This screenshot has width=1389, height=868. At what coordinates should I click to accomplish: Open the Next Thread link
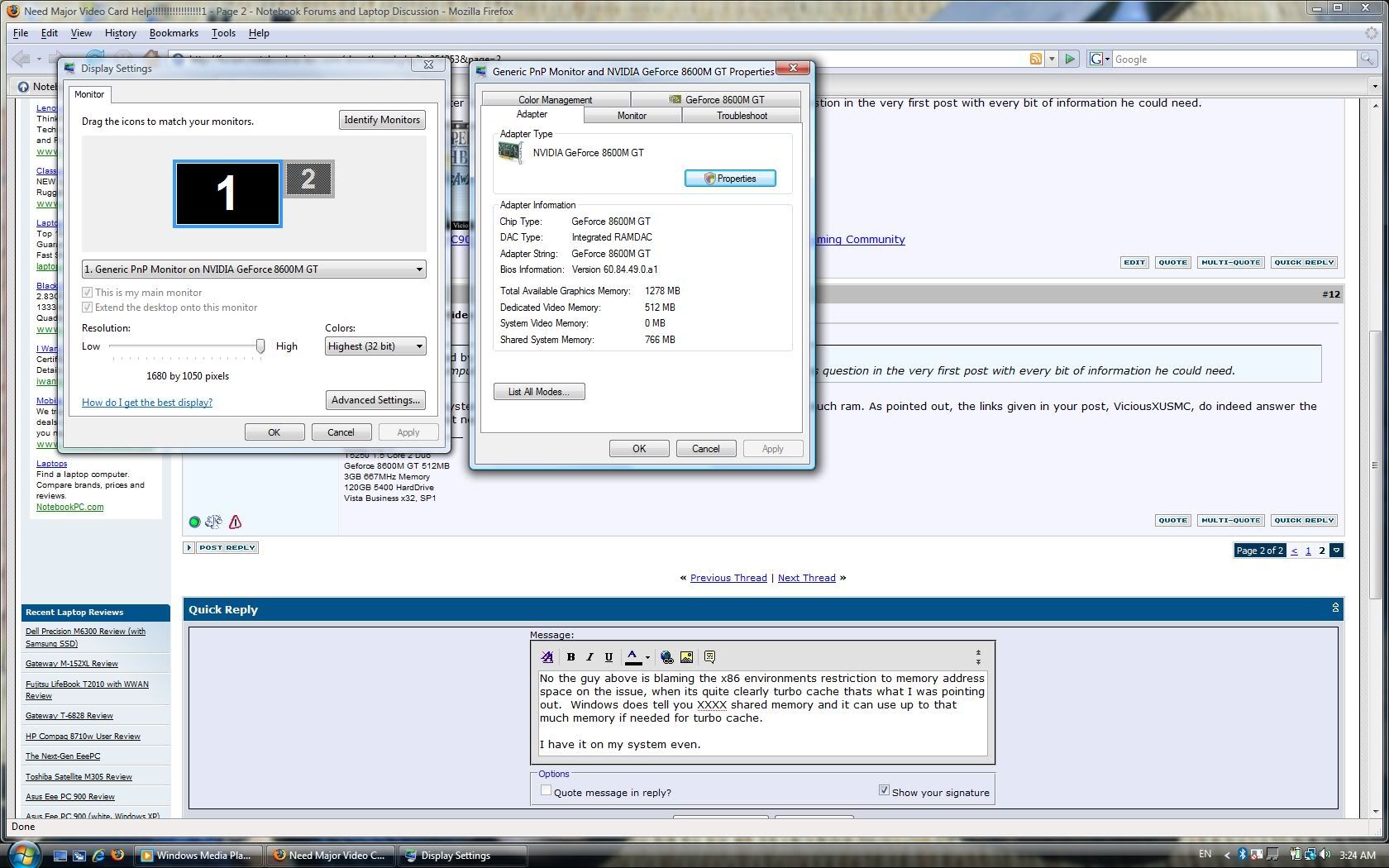click(807, 578)
